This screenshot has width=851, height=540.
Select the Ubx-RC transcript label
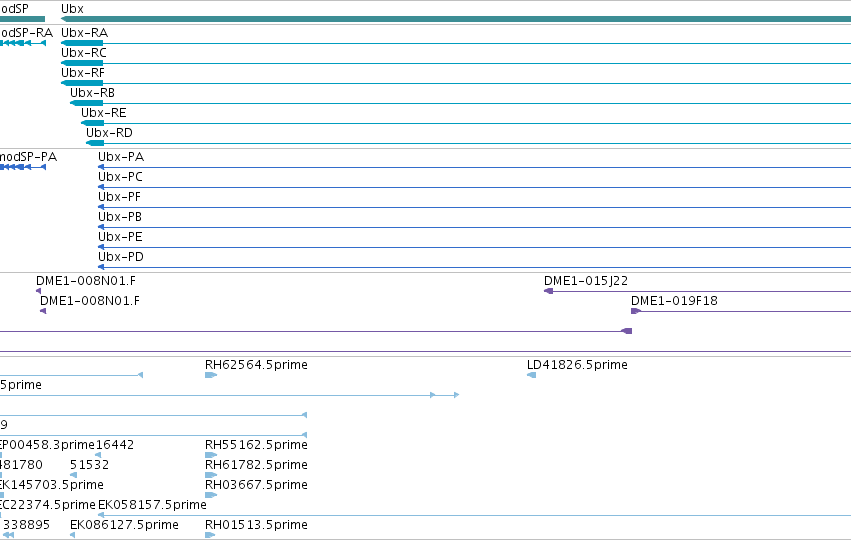coord(84,53)
